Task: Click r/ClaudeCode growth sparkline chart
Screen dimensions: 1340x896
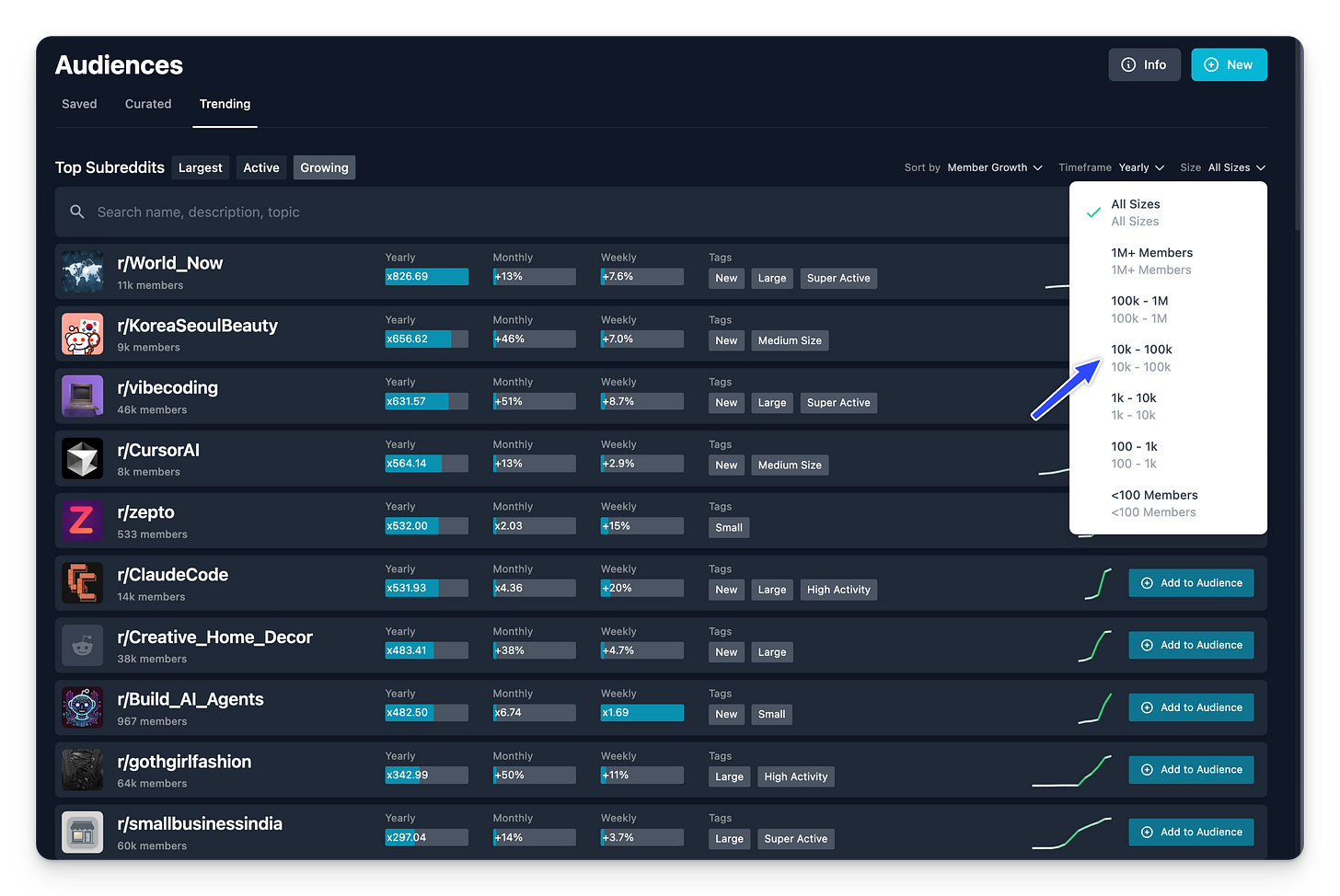Action: coord(1098,583)
